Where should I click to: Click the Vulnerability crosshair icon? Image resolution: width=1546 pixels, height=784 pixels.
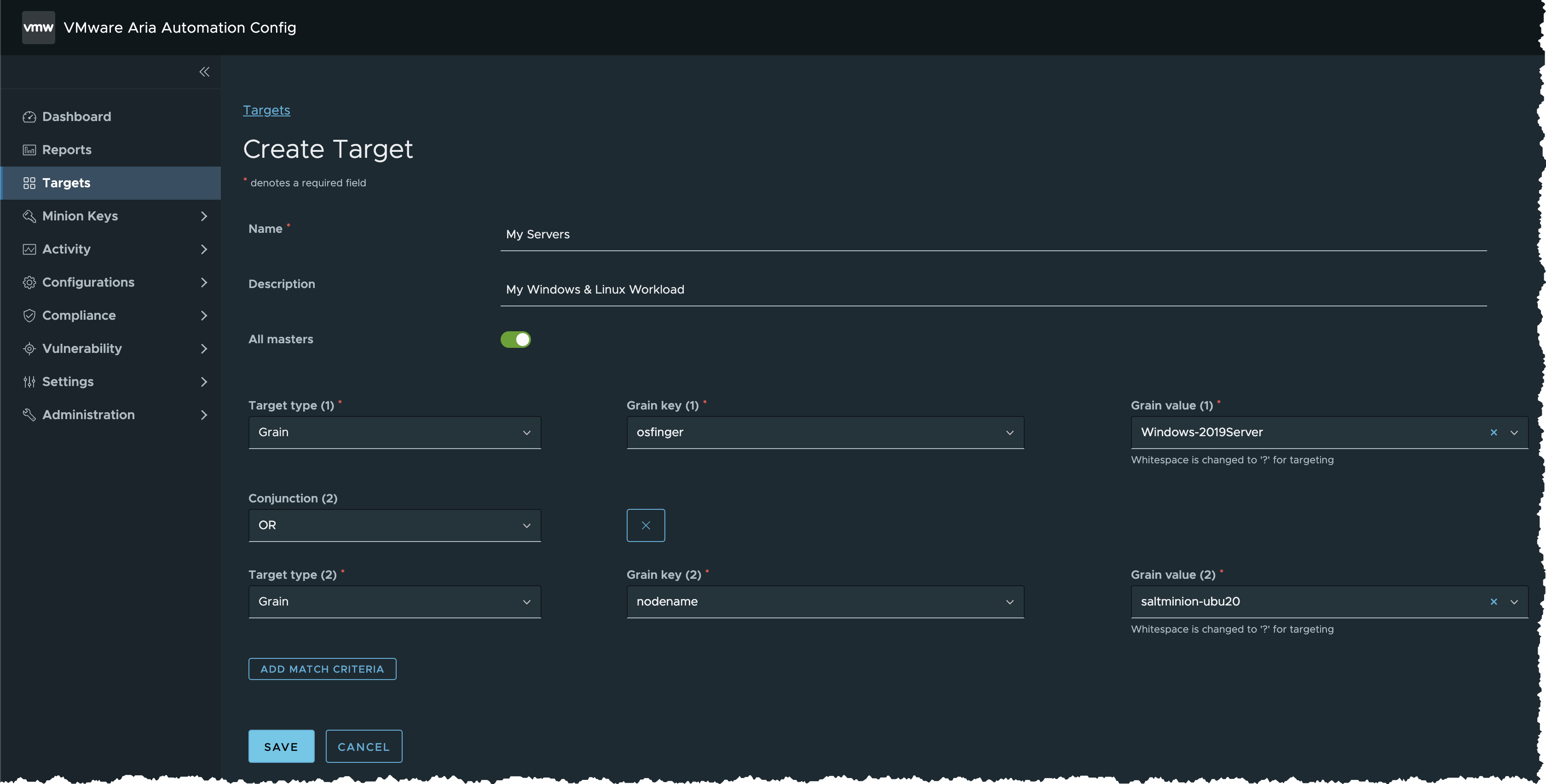click(29, 349)
